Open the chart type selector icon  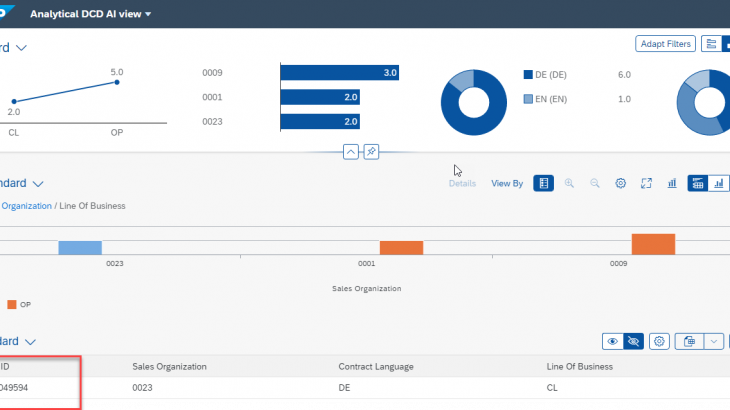coord(672,184)
